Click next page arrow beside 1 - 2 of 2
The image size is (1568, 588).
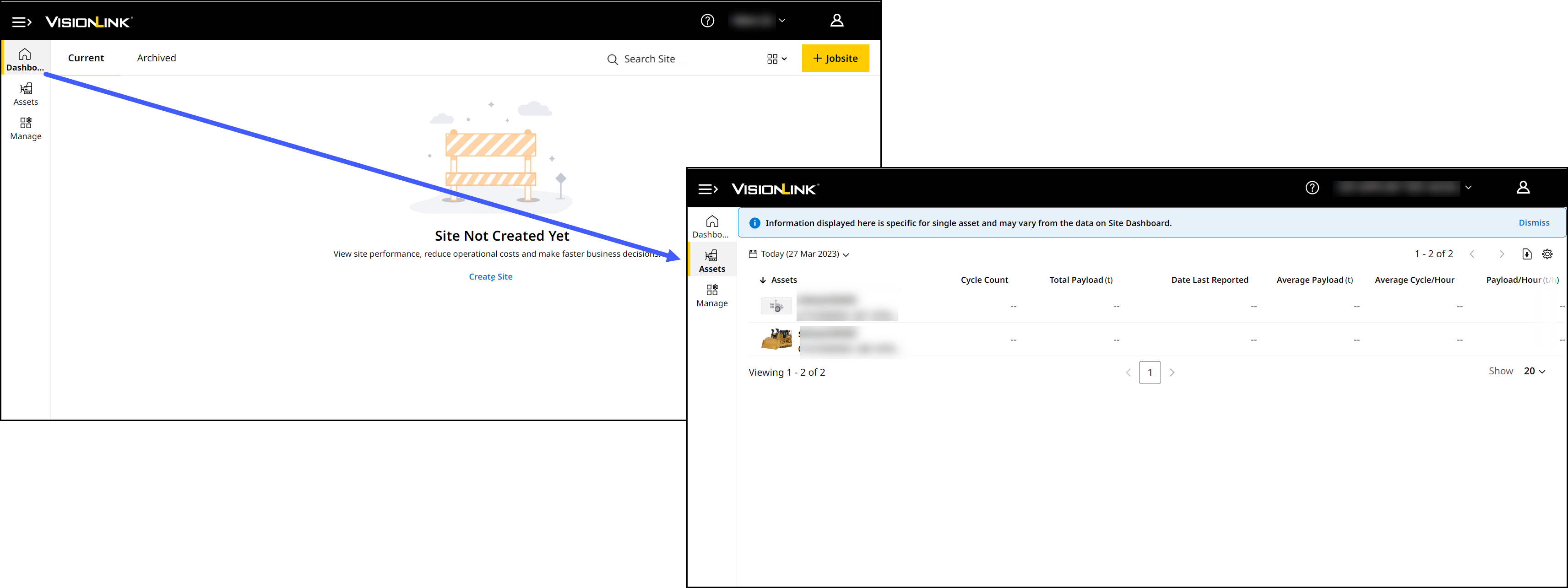coord(1502,254)
